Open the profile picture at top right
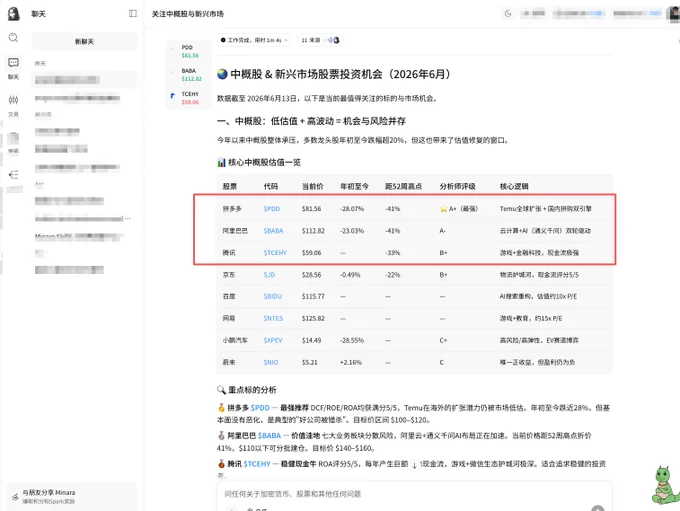Image resolution: width=680 pixels, height=511 pixels. click(x=674, y=13)
